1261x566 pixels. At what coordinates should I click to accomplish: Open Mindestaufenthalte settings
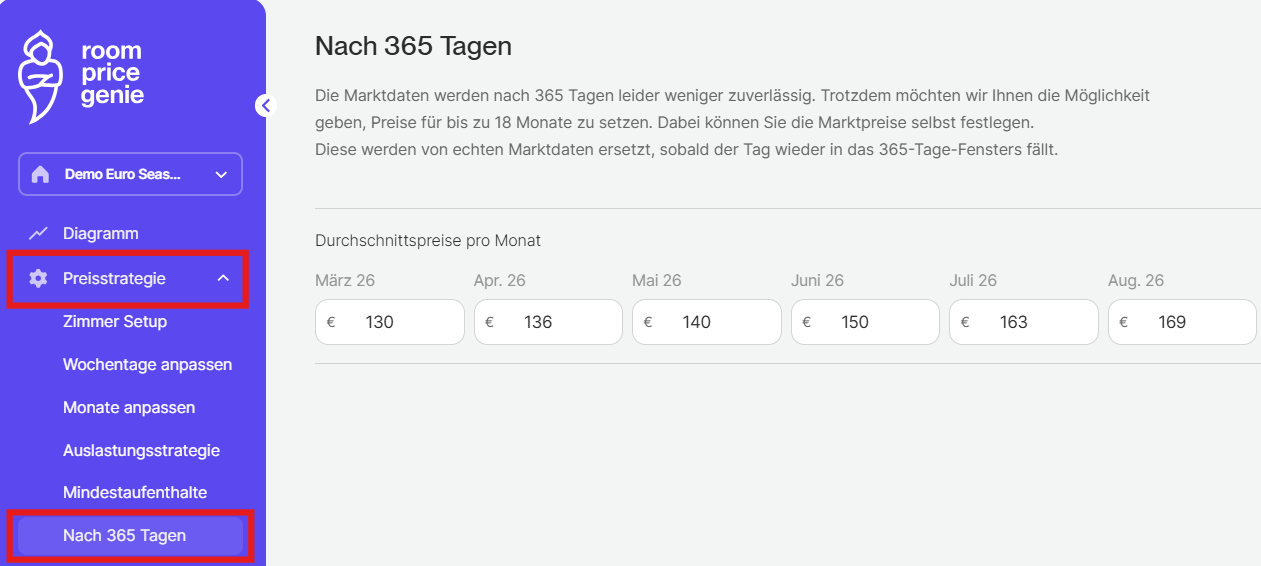point(135,492)
